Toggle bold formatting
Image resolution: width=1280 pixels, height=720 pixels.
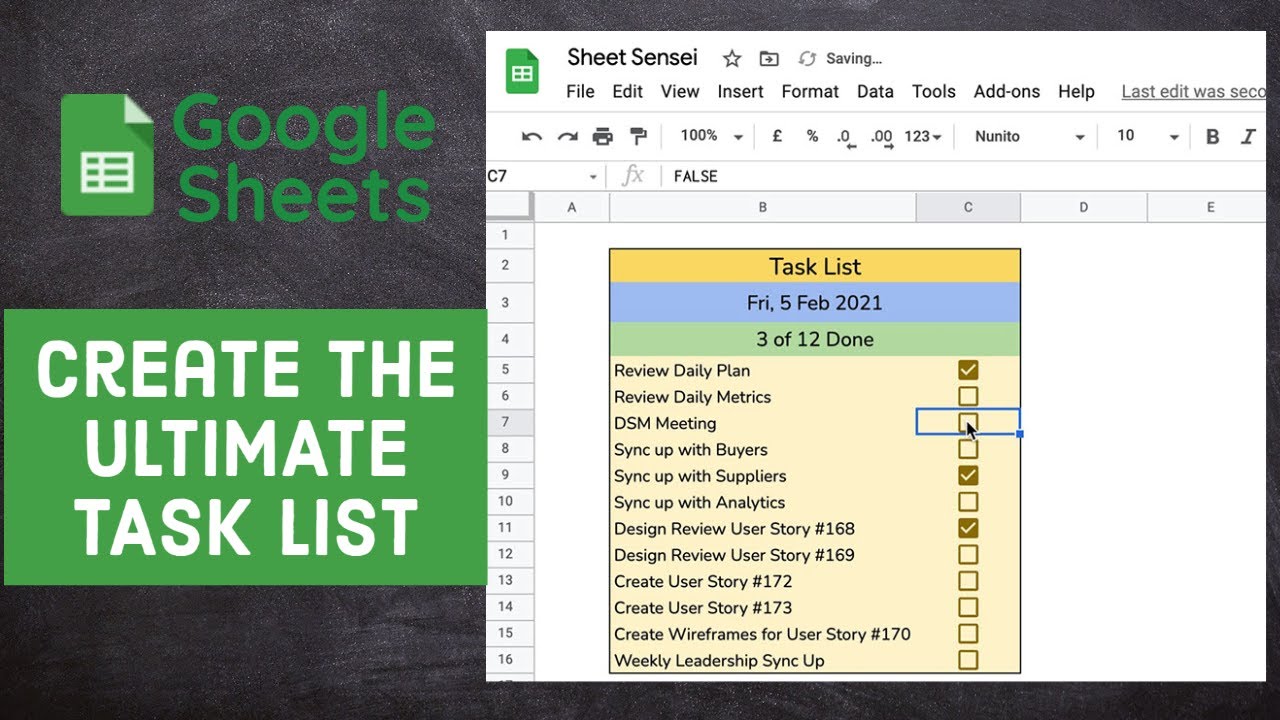tap(1212, 137)
